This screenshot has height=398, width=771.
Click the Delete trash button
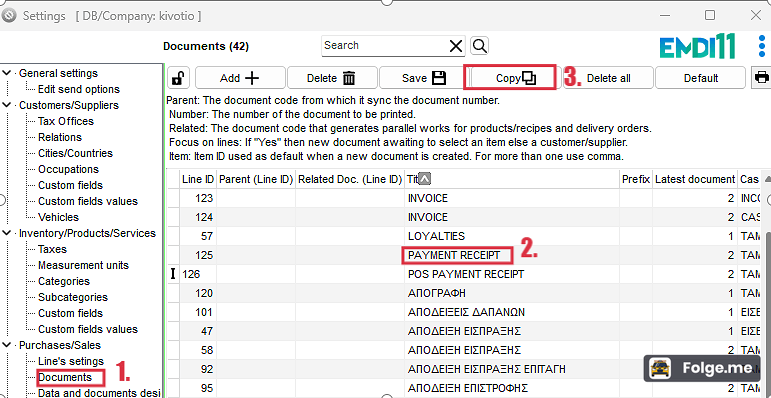pyautogui.click(x=332, y=78)
